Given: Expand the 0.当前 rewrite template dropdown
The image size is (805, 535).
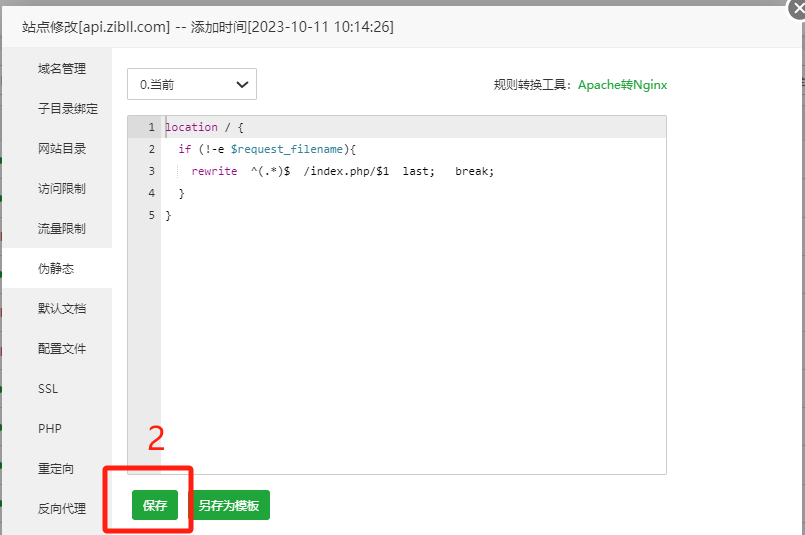Looking at the screenshot, I should [192, 85].
